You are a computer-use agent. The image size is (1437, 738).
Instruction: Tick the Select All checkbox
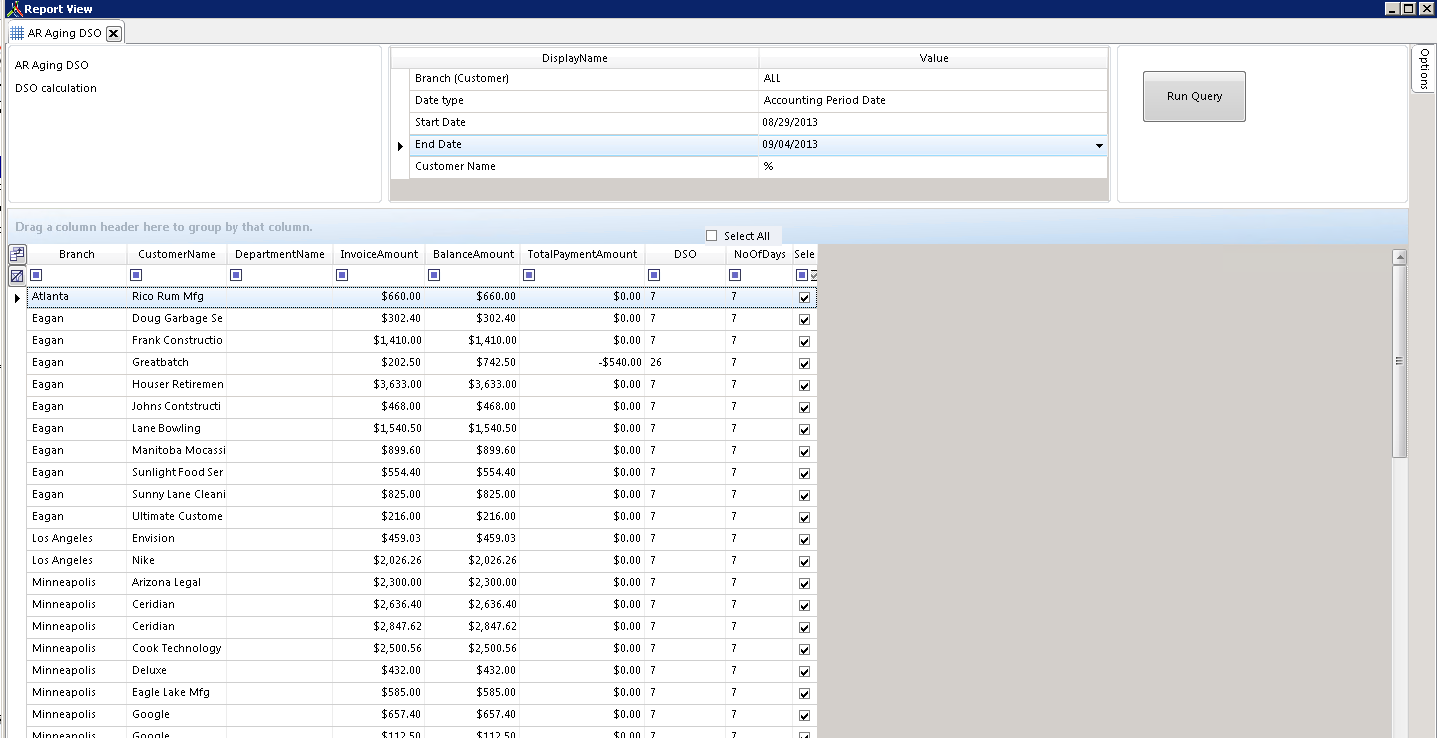pyautogui.click(x=712, y=236)
